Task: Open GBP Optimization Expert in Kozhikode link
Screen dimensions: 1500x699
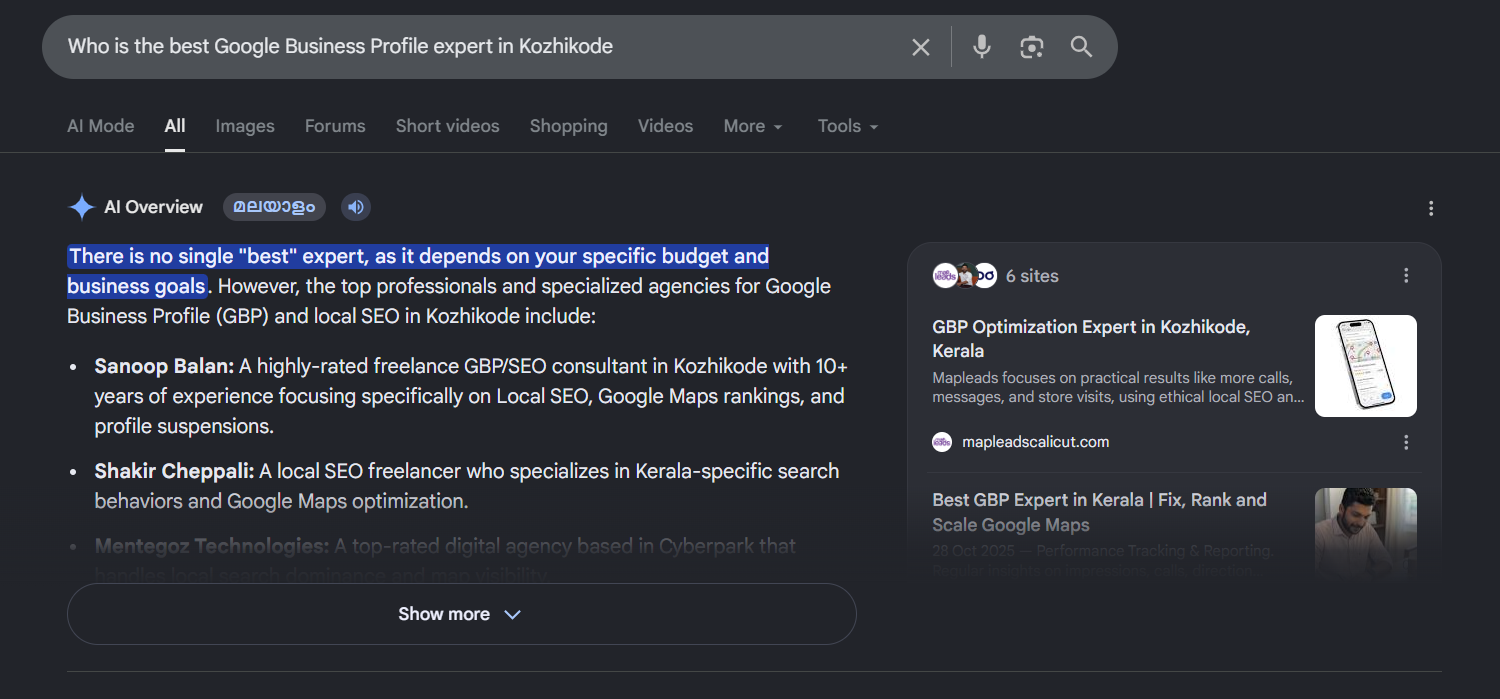Action: (1091, 339)
